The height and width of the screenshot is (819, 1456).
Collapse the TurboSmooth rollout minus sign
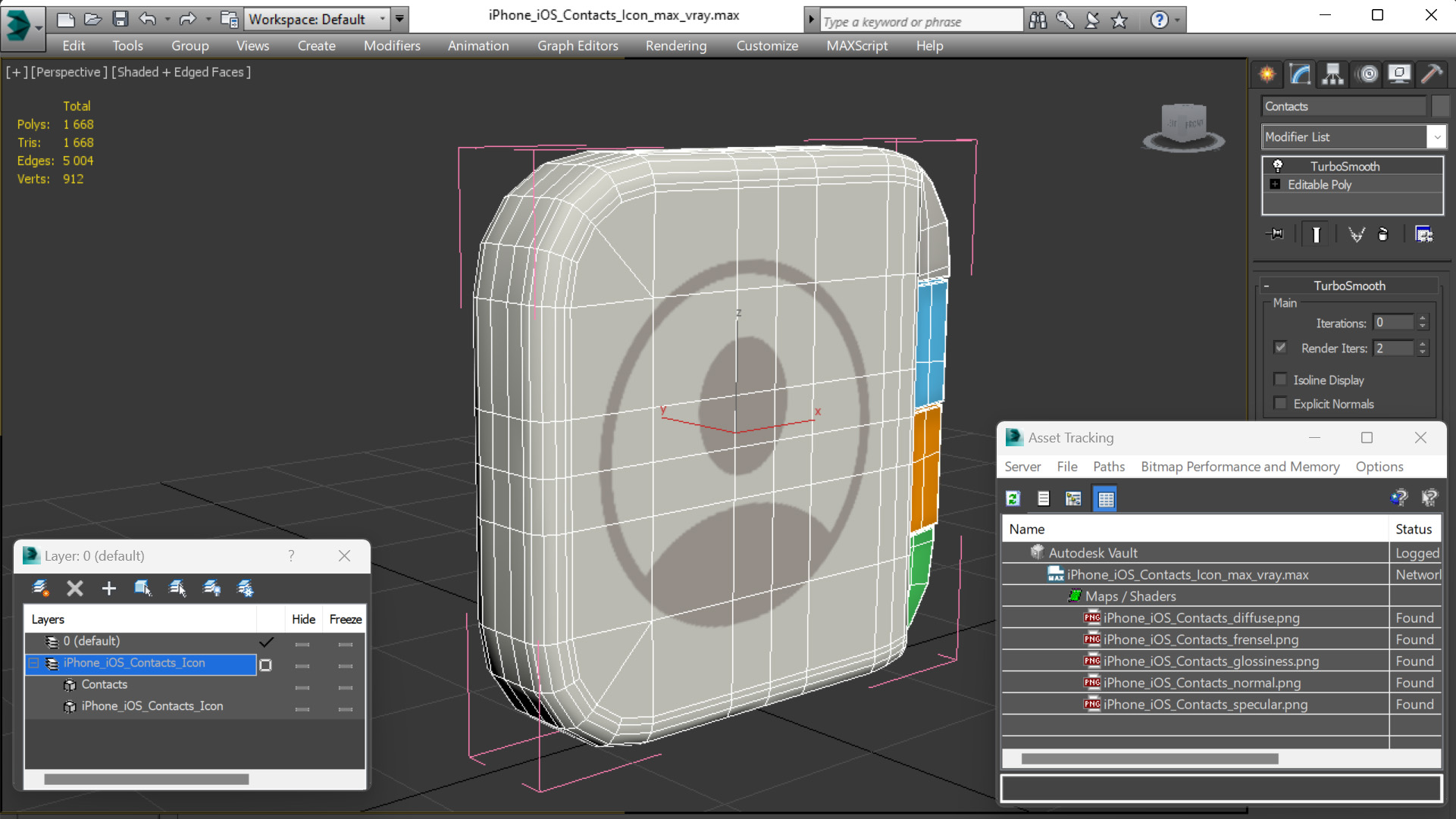pyautogui.click(x=1267, y=286)
